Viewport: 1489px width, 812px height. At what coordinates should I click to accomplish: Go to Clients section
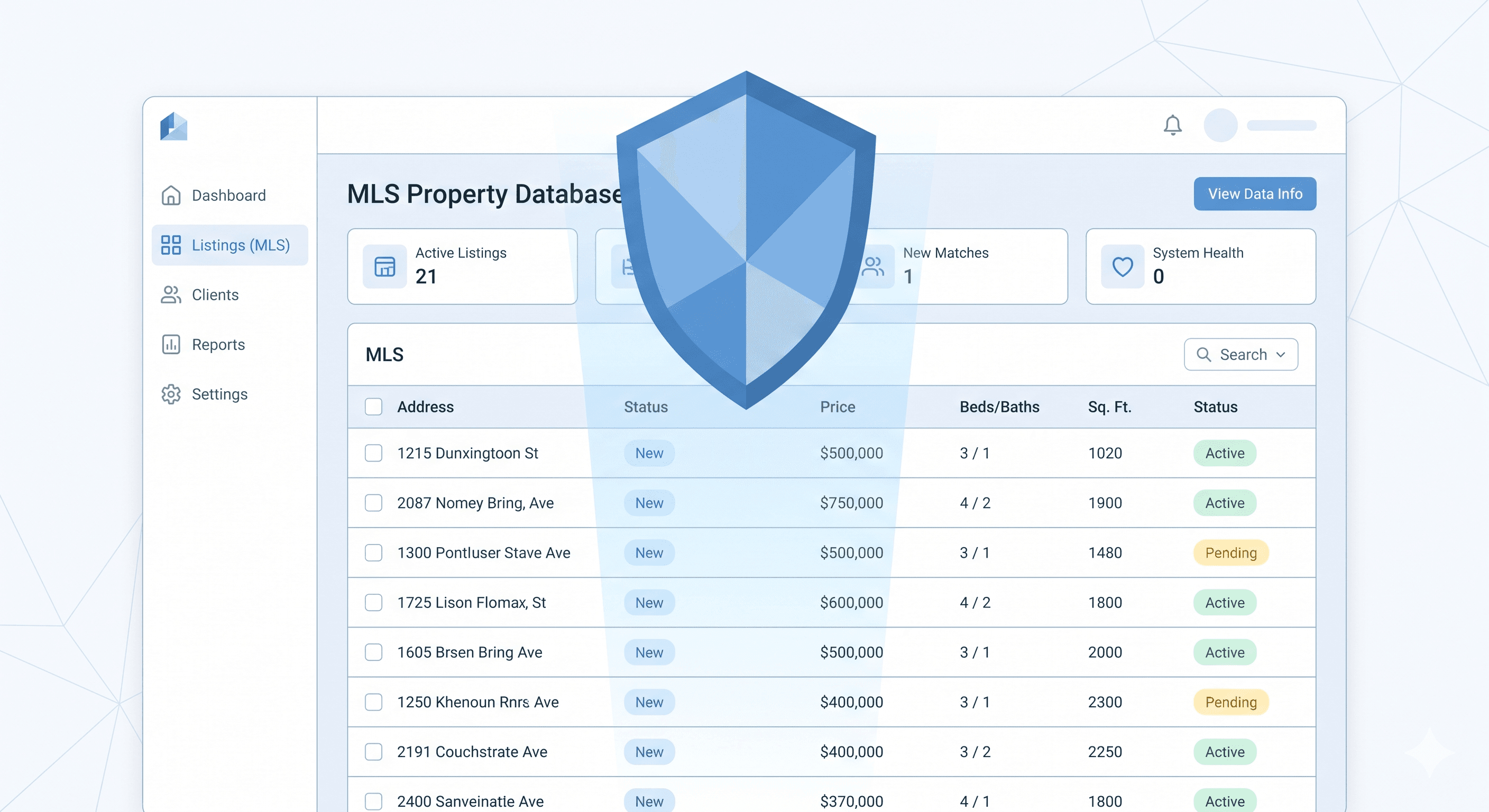[229, 295]
